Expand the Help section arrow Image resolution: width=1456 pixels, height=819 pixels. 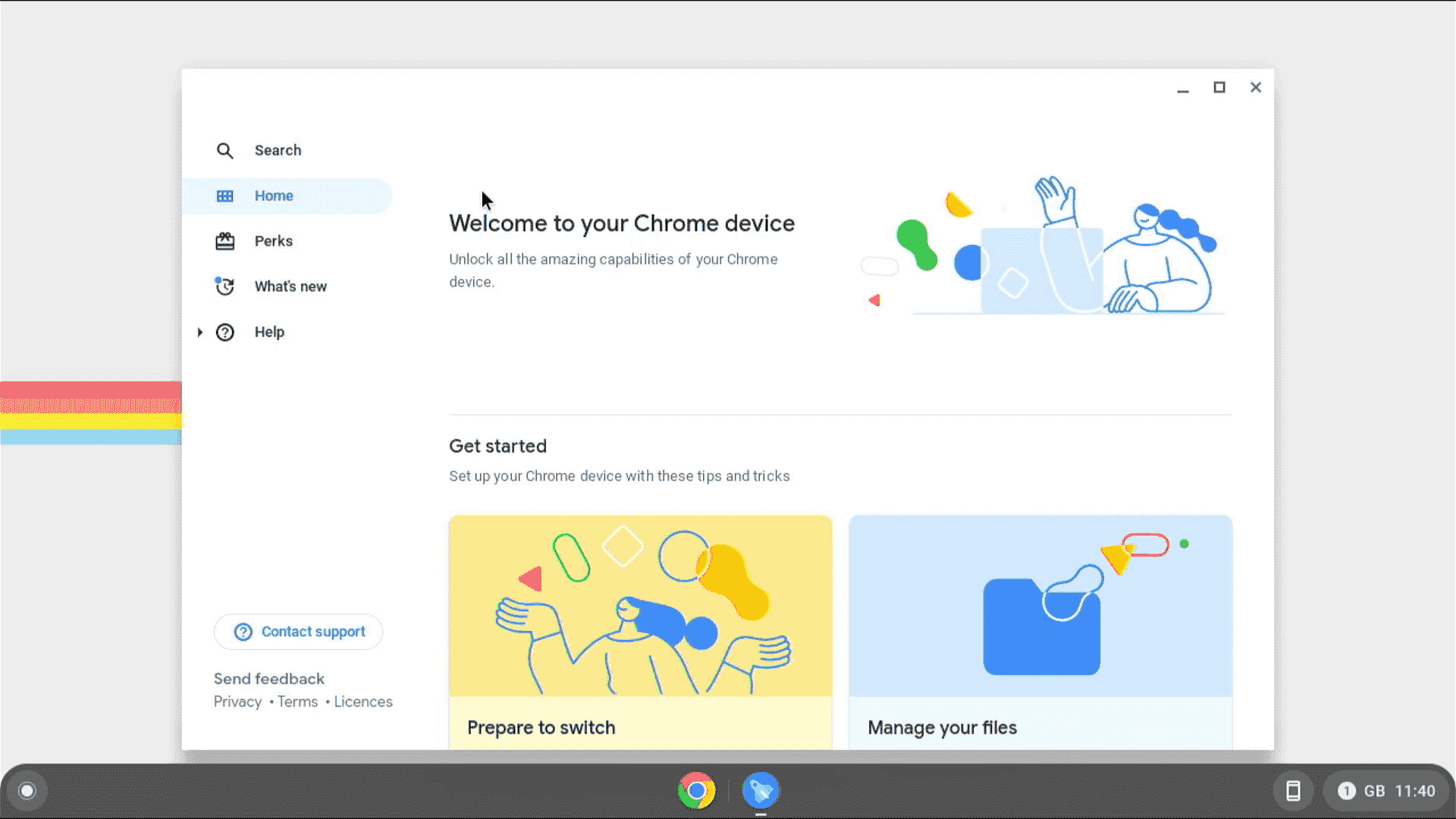199,332
